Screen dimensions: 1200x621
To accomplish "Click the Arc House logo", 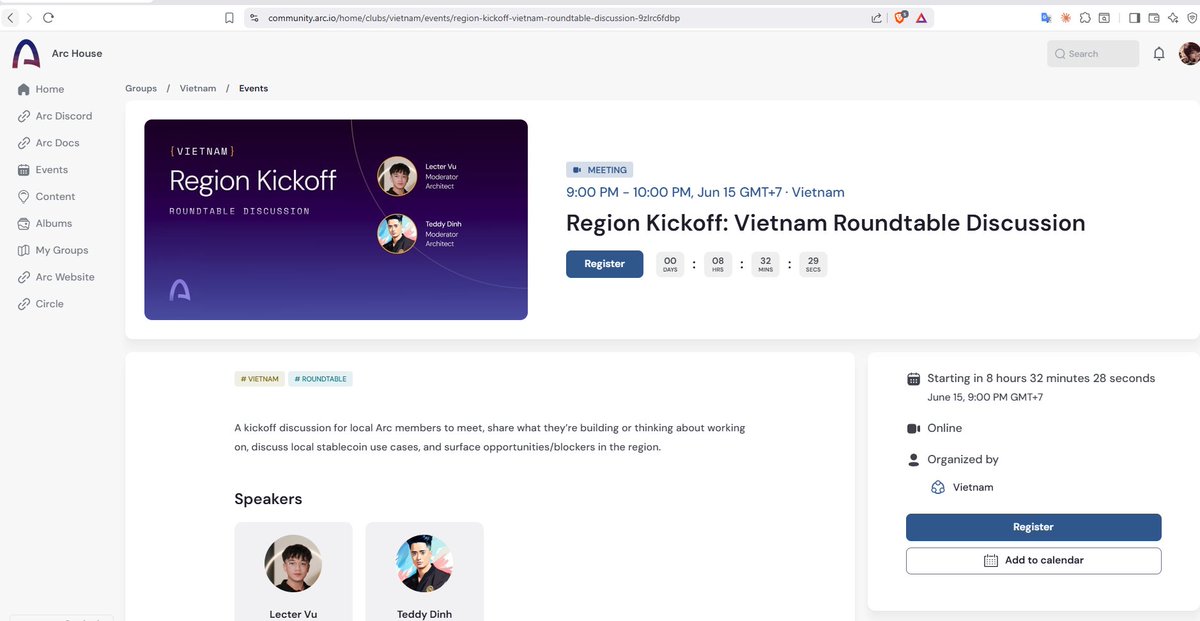I will (26, 54).
